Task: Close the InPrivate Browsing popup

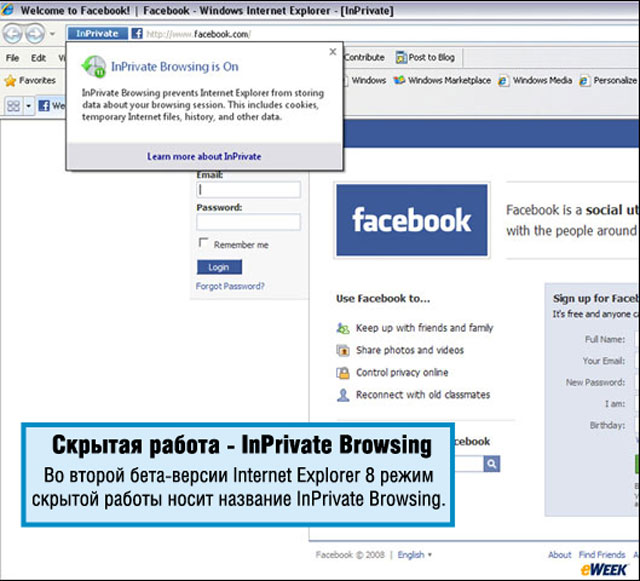Action: coord(333,52)
